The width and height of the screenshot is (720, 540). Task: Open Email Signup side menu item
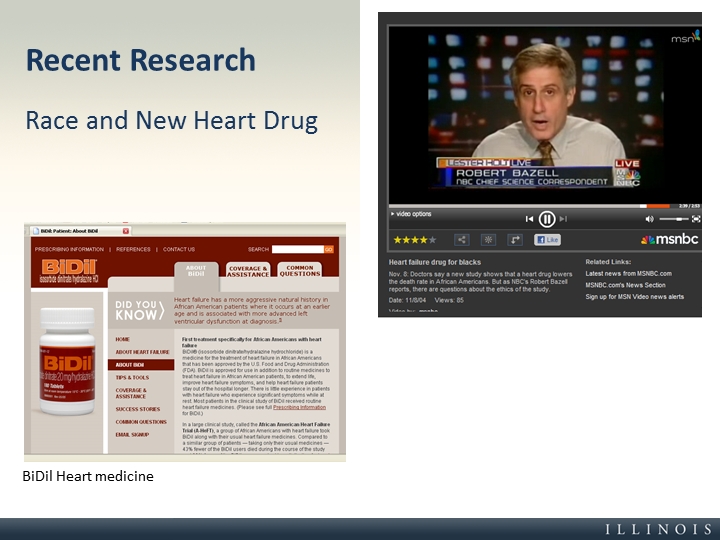(x=132, y=435)
